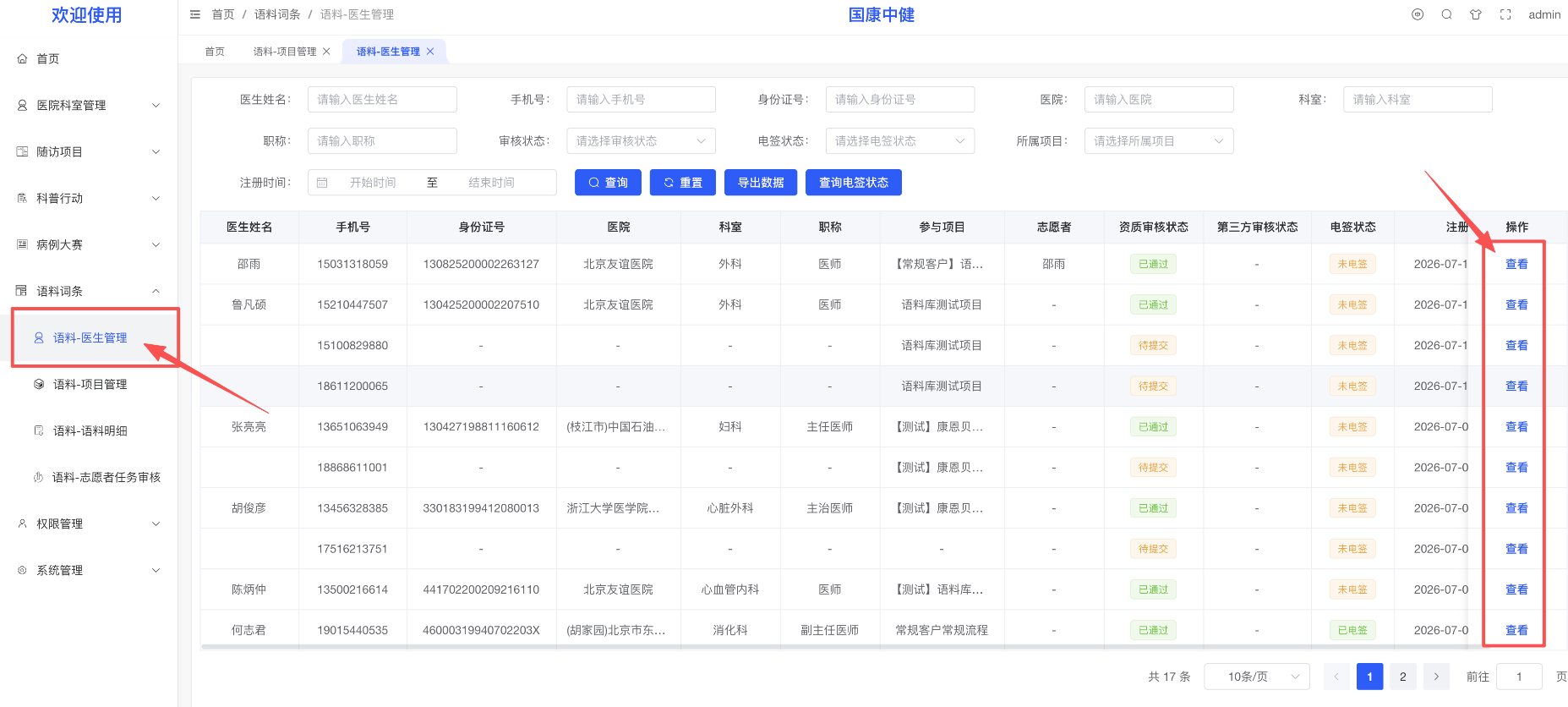Click the 科室 input field
This screenshot has height=707, width=1568.
(1418, 100)
